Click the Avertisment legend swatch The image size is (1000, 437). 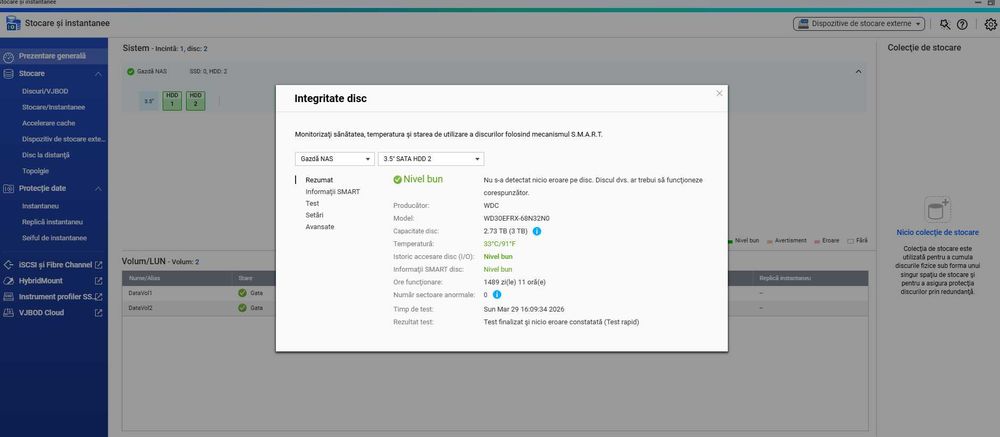(770, 241)
